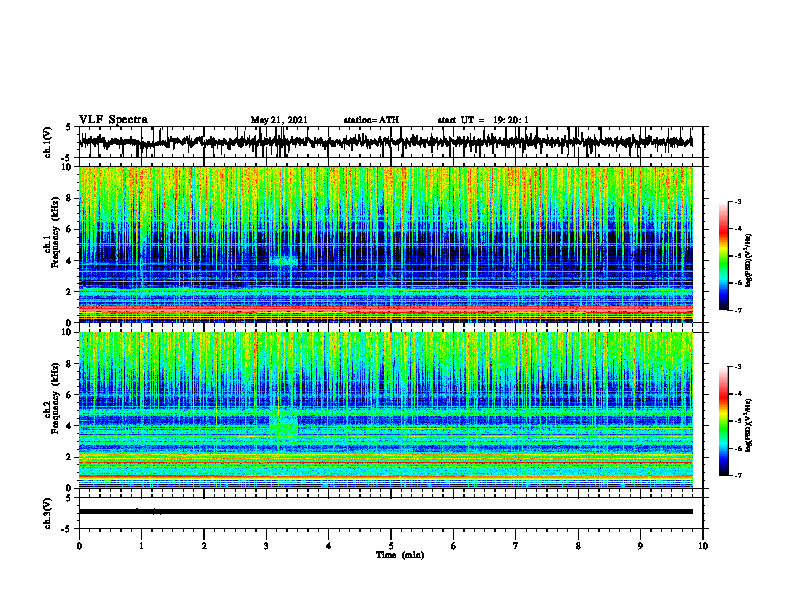Click time axis tick label "3"
Screen dimensions: 792x612
tap(266, 546)
